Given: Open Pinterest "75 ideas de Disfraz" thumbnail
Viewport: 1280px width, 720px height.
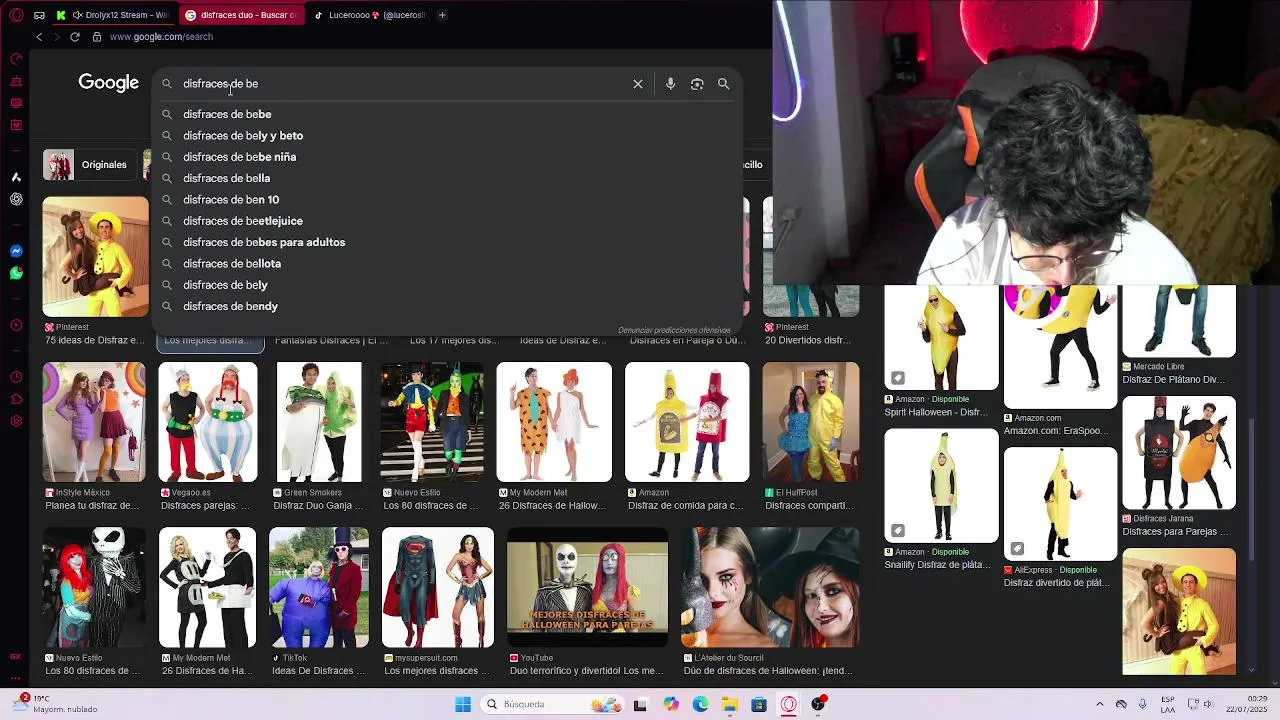Looking at the screenshot, I should pyautogui.click(x=95, y=257).
